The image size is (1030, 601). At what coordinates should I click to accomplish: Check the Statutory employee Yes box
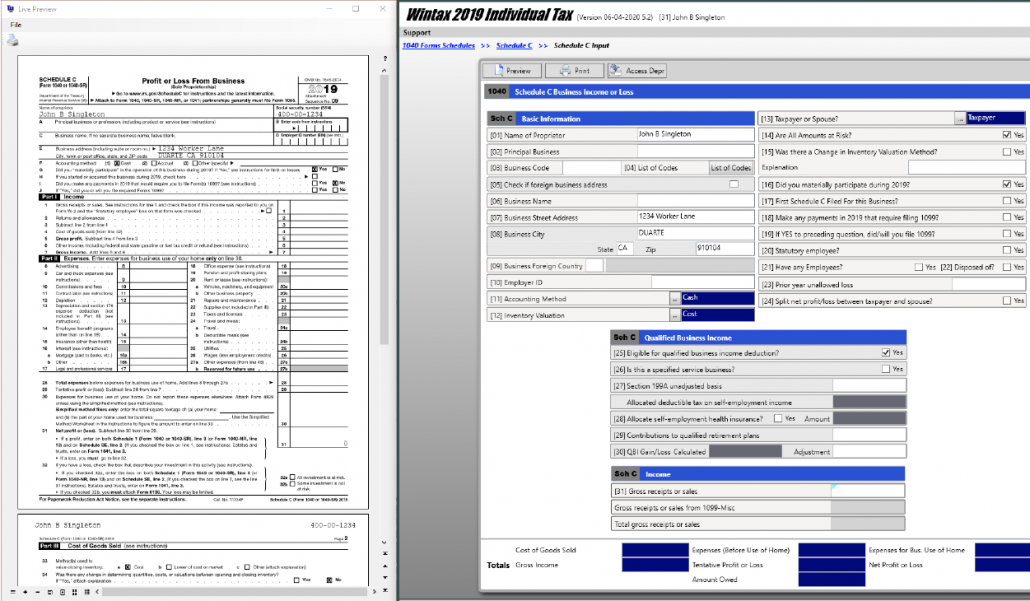pos(1007,250)
